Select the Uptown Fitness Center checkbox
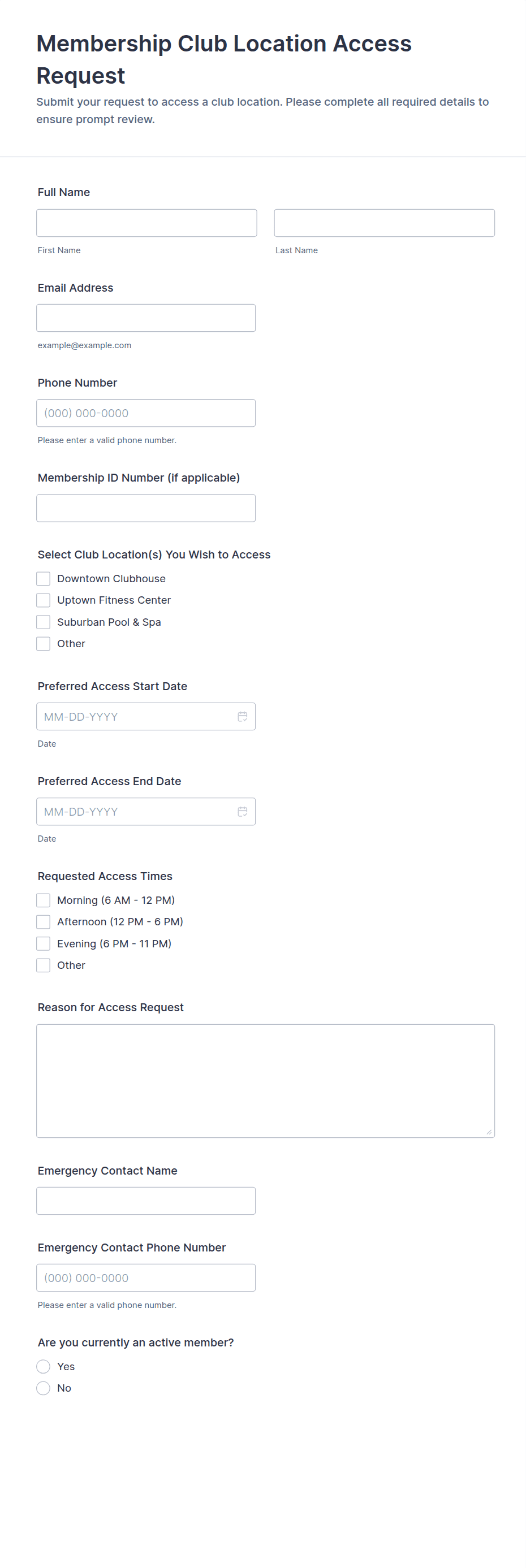526x1568 pixels. [x=43, y=600]
